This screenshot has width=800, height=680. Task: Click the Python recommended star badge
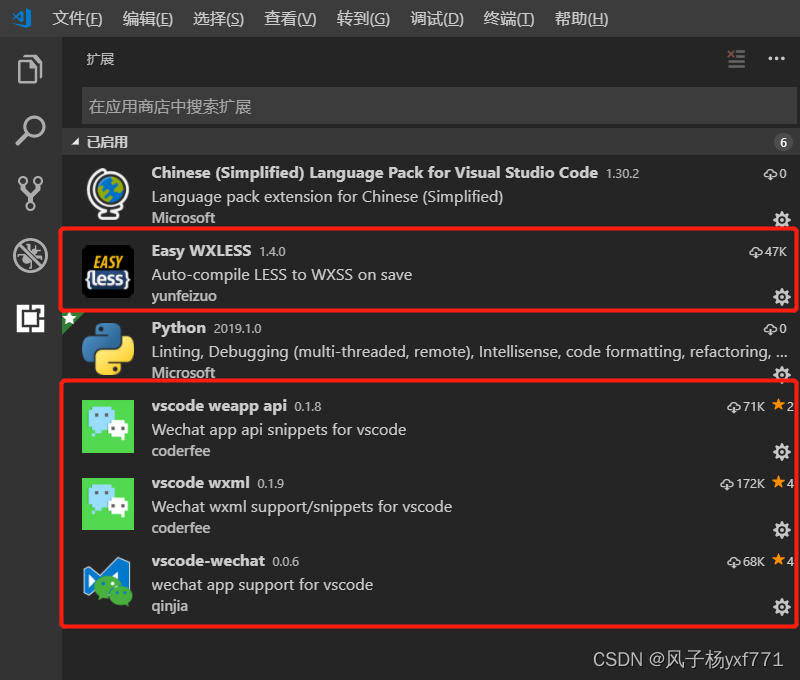[x=69, y=319]
